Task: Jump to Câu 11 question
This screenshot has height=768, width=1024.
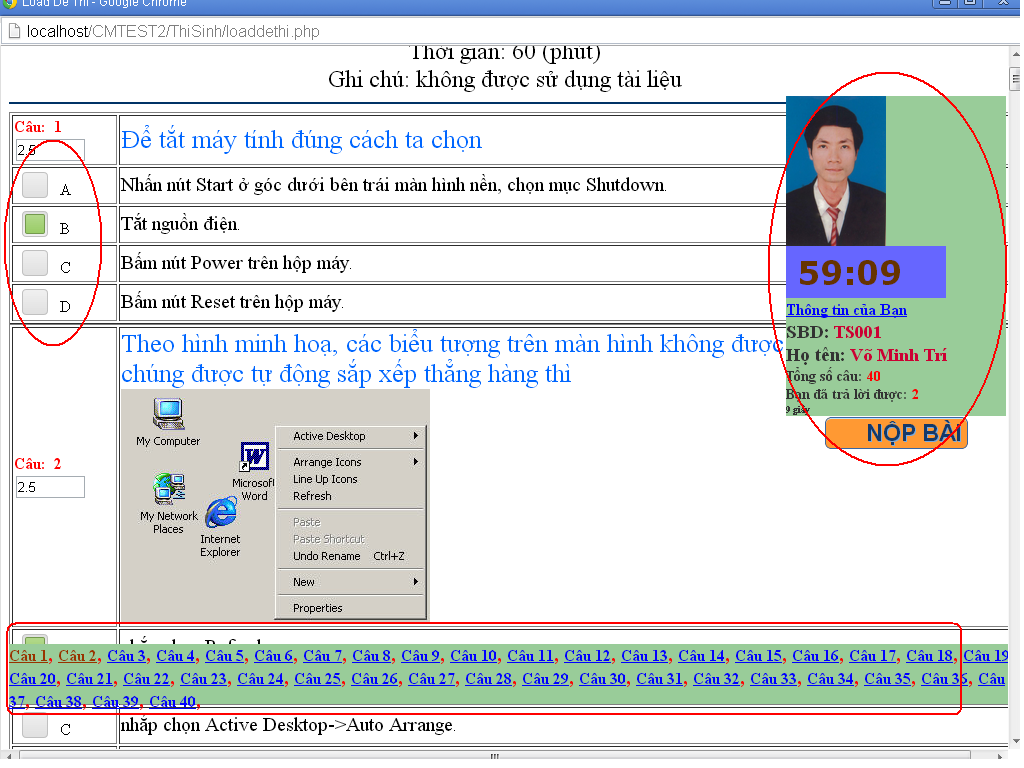Action: click(530, 656)
